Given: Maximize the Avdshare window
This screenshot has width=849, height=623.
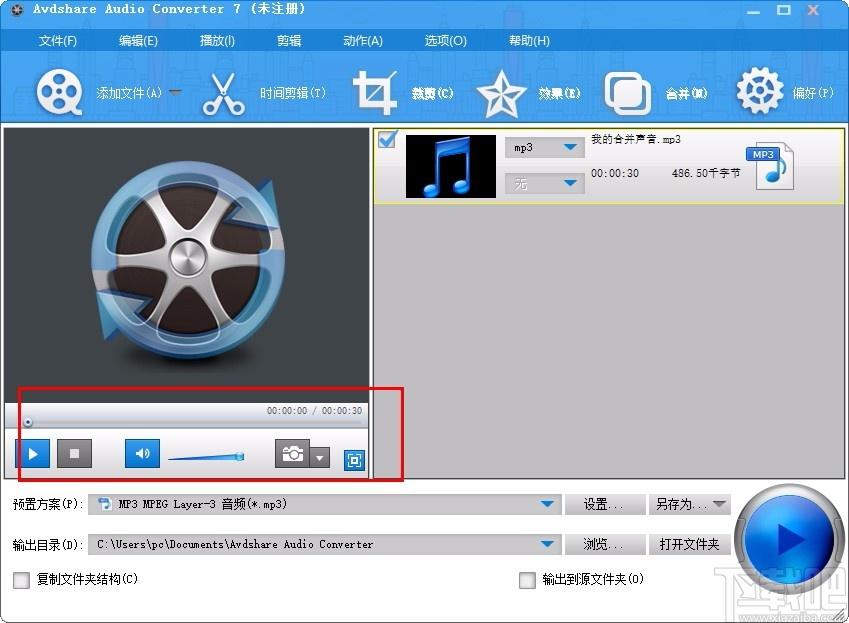Looking at the screenshot, I should click(783, 10).
